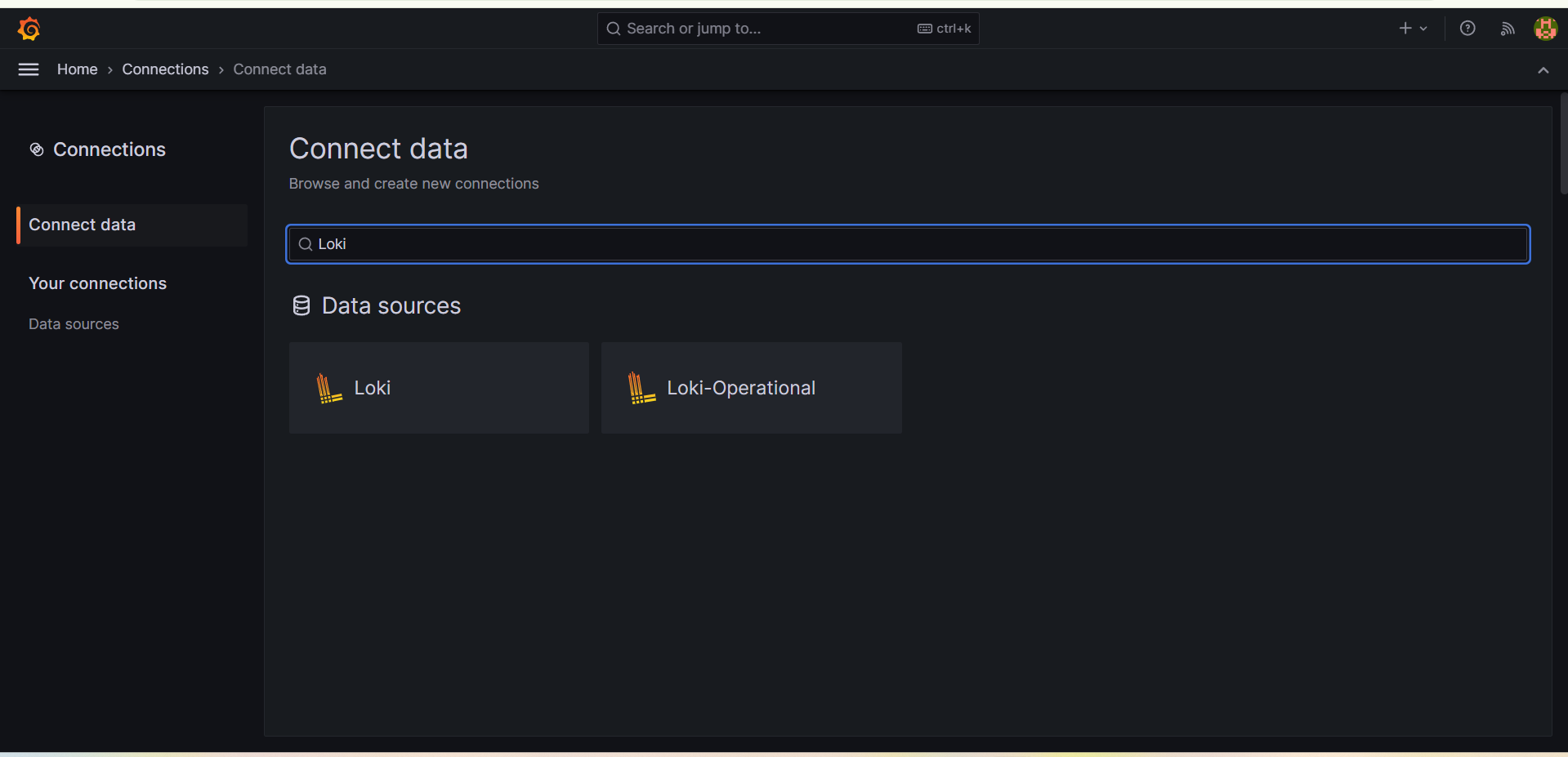
Task: Select Connect data in the sidebar
Action: 132,225
